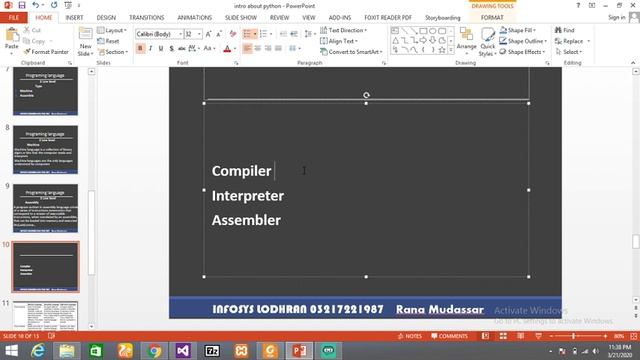Screen dimensions: 640x360
Task: Toggle the Notes pane in status bar
Action: (409, 336)
